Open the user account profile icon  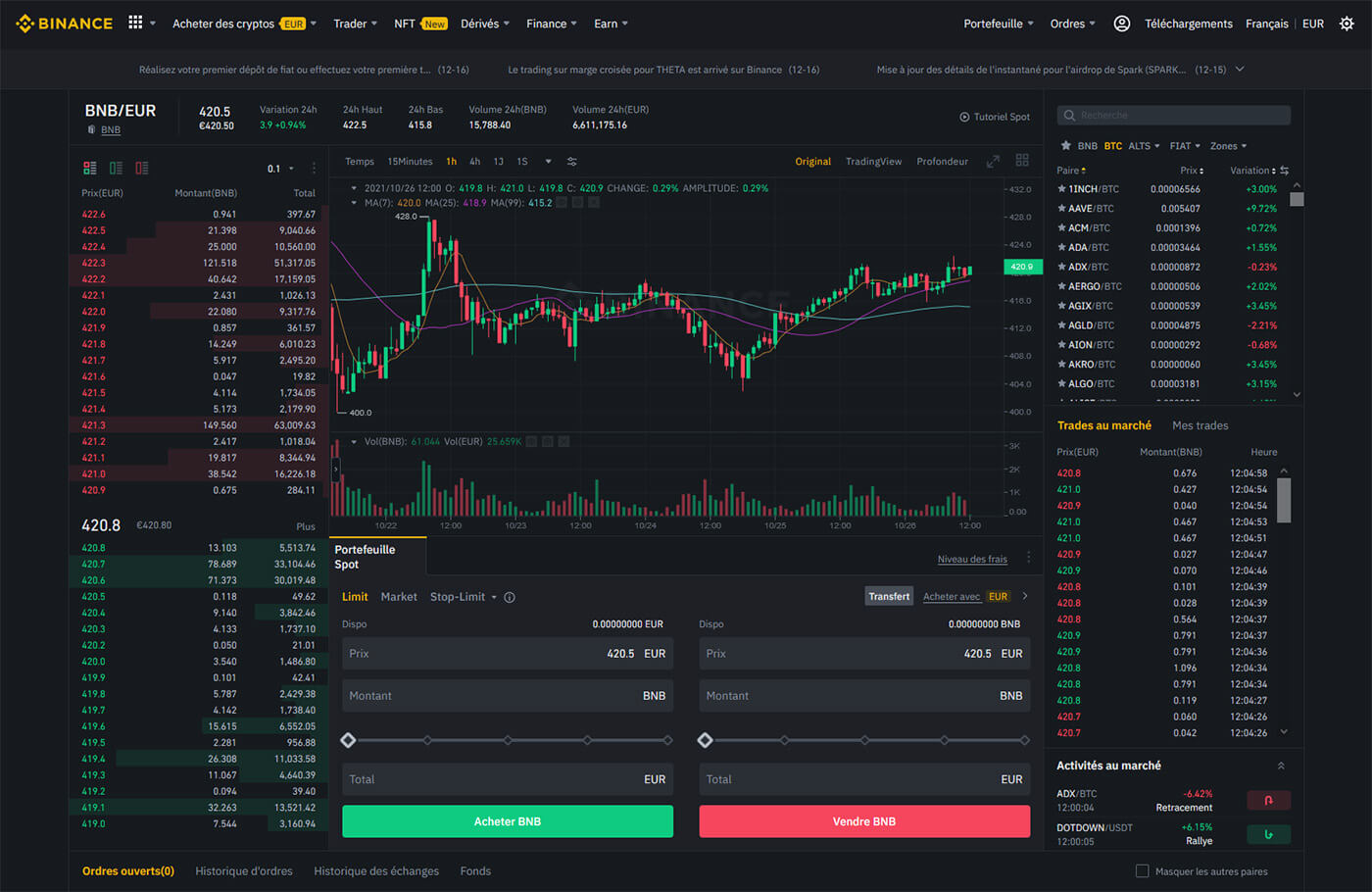click(x=1122, y=24)
